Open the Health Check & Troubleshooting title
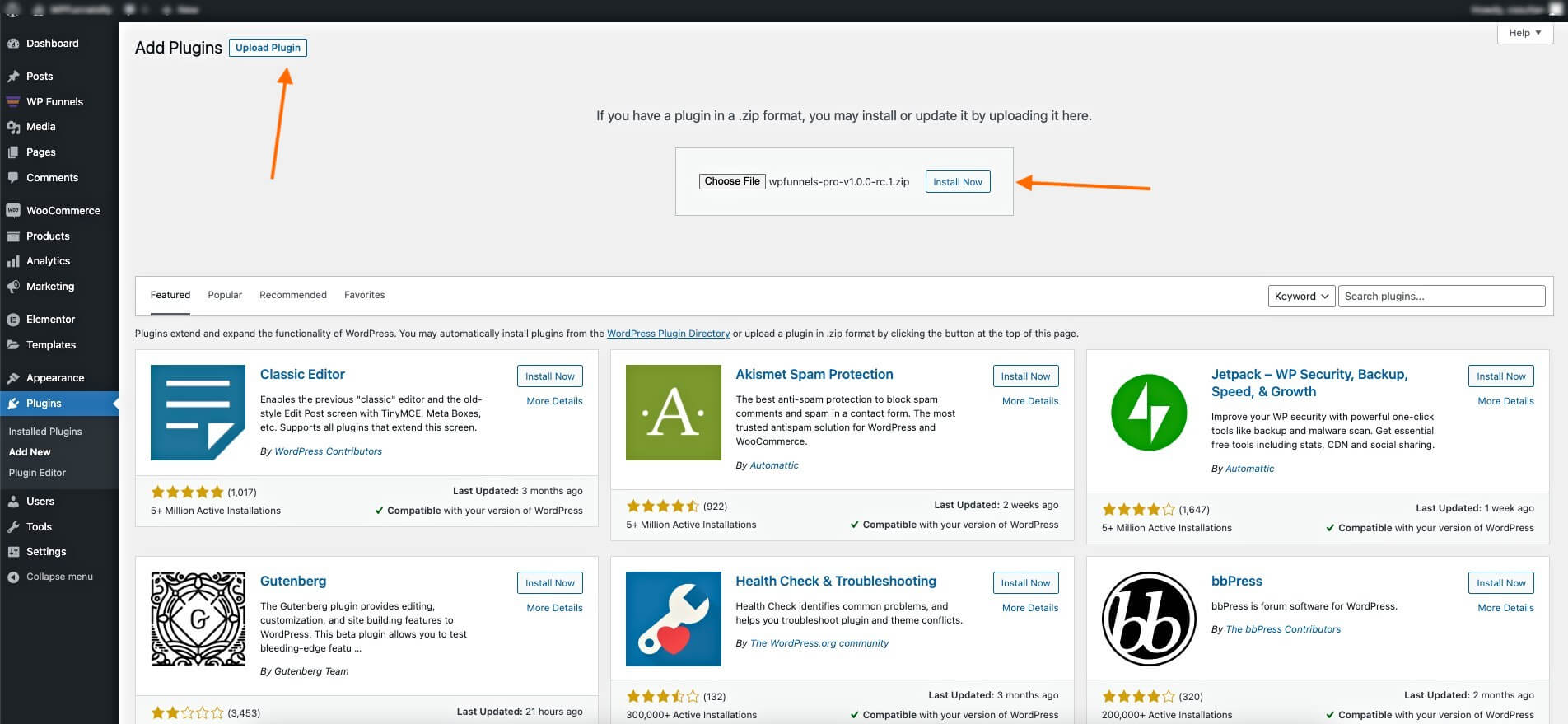 (836, 581)
